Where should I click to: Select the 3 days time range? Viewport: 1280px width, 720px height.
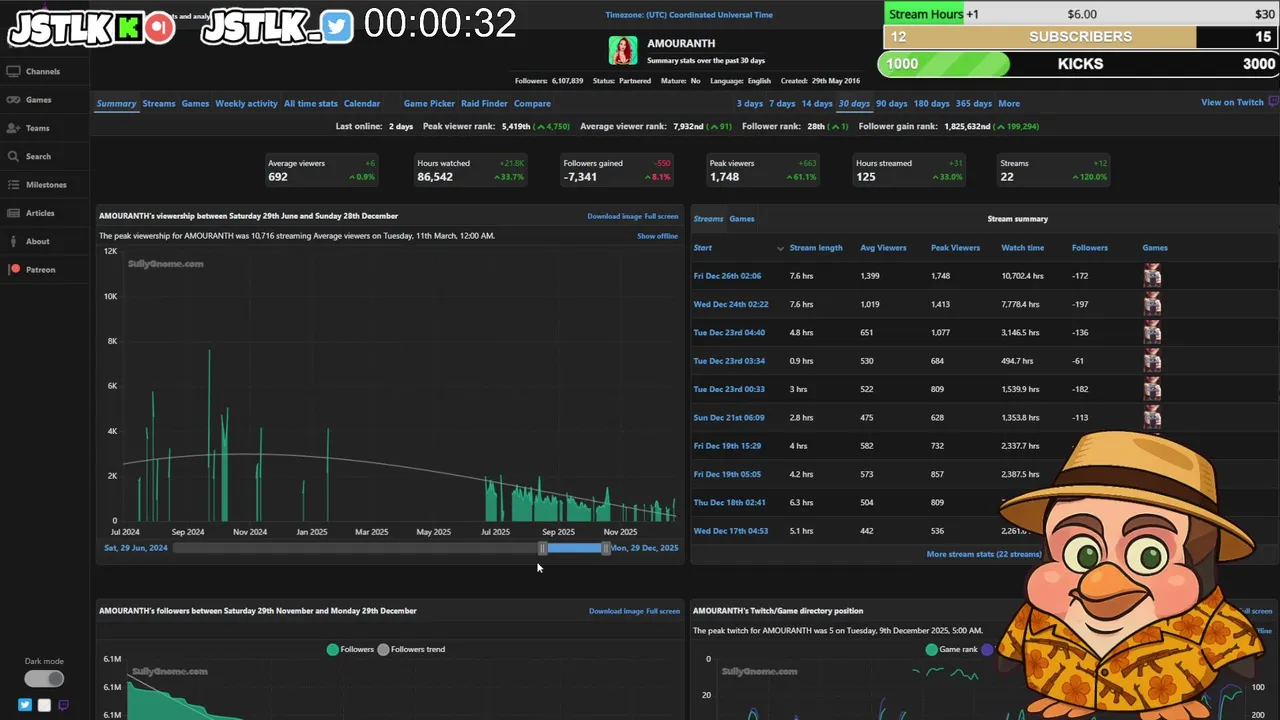(750, 103)
